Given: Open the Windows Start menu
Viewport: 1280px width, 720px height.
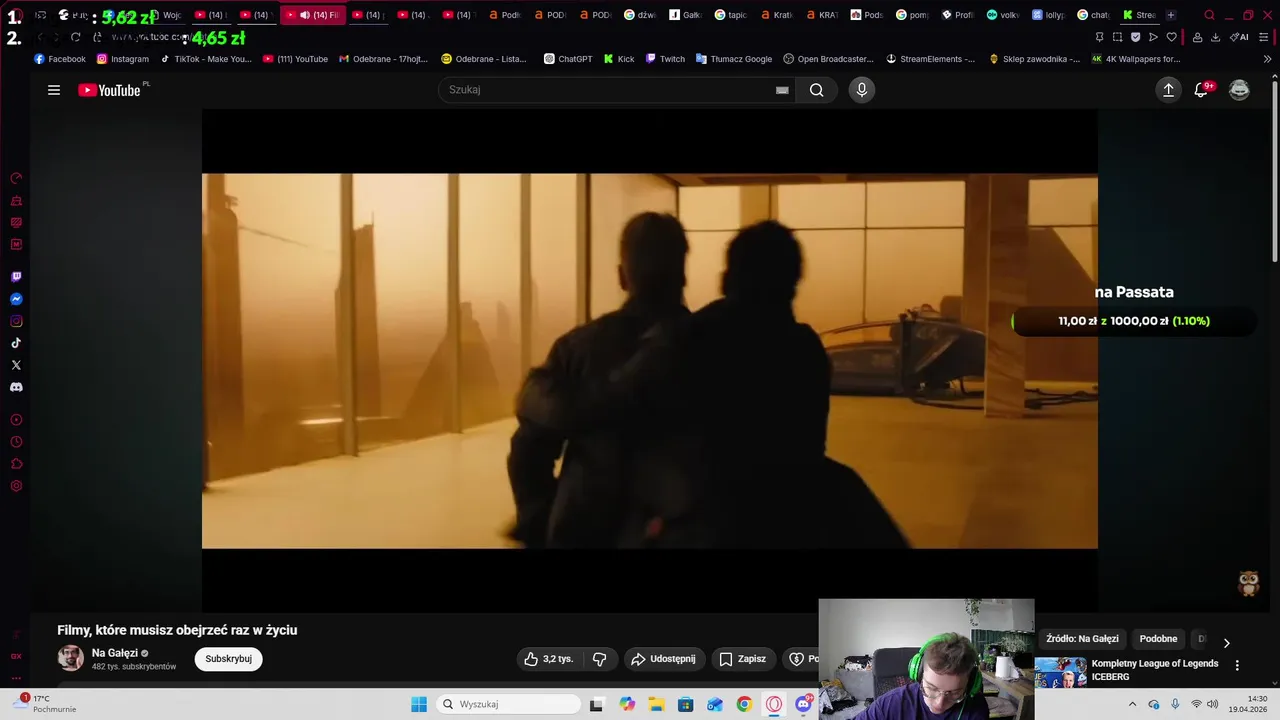Looking at the screenshot, I should [x=419, y=704].
